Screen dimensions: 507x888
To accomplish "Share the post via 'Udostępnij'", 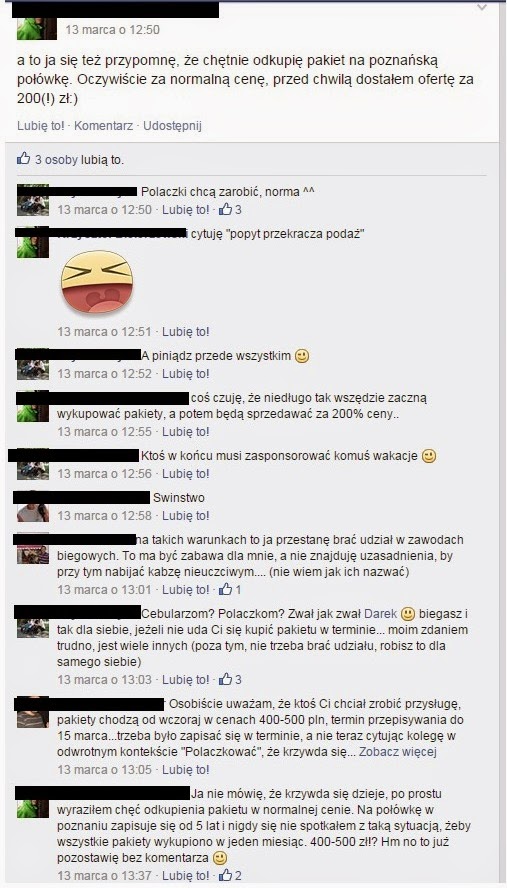I will (172, 126).
